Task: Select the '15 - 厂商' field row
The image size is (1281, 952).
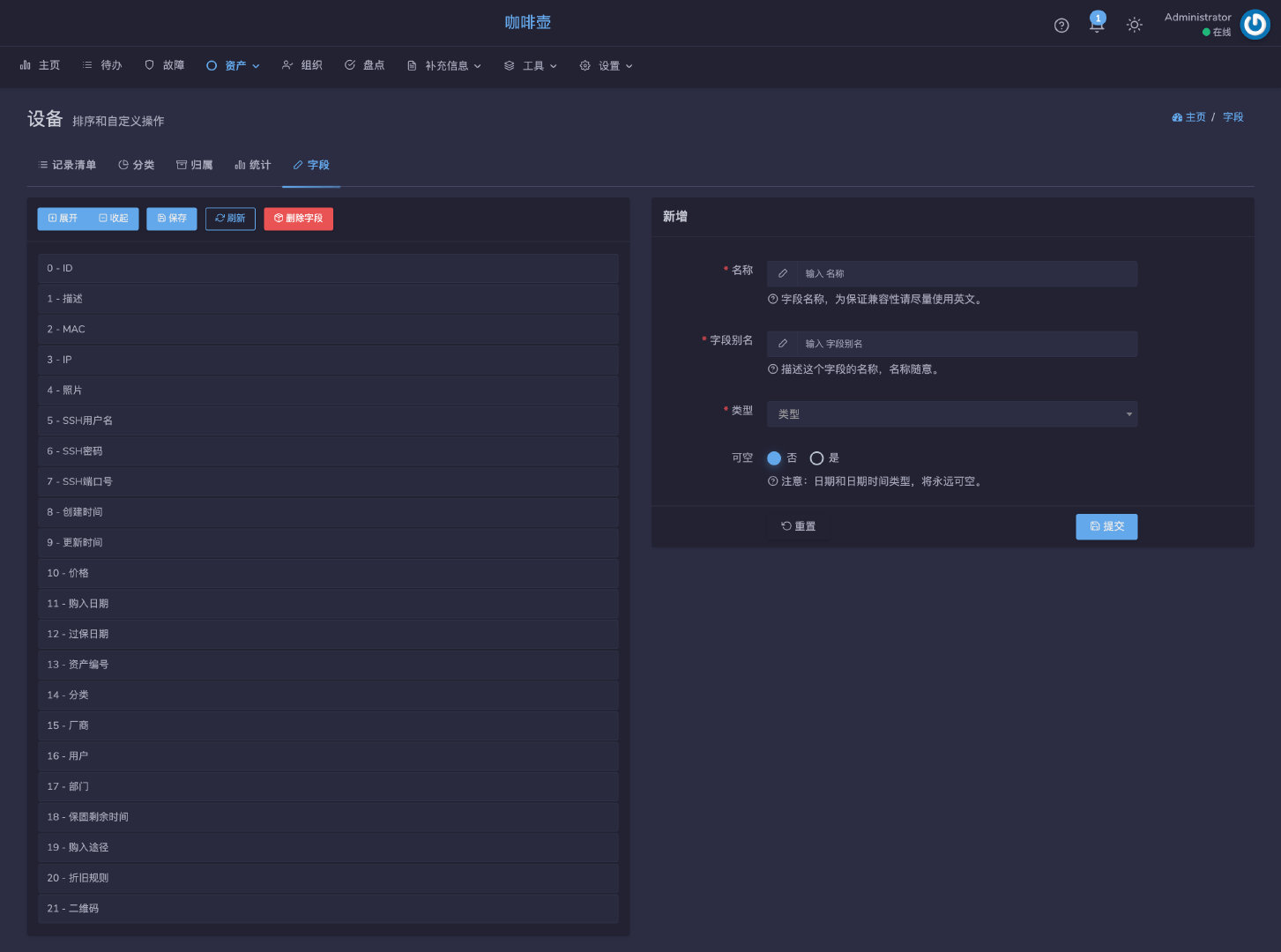Action: pyautogui.click(x=328, y=725)
